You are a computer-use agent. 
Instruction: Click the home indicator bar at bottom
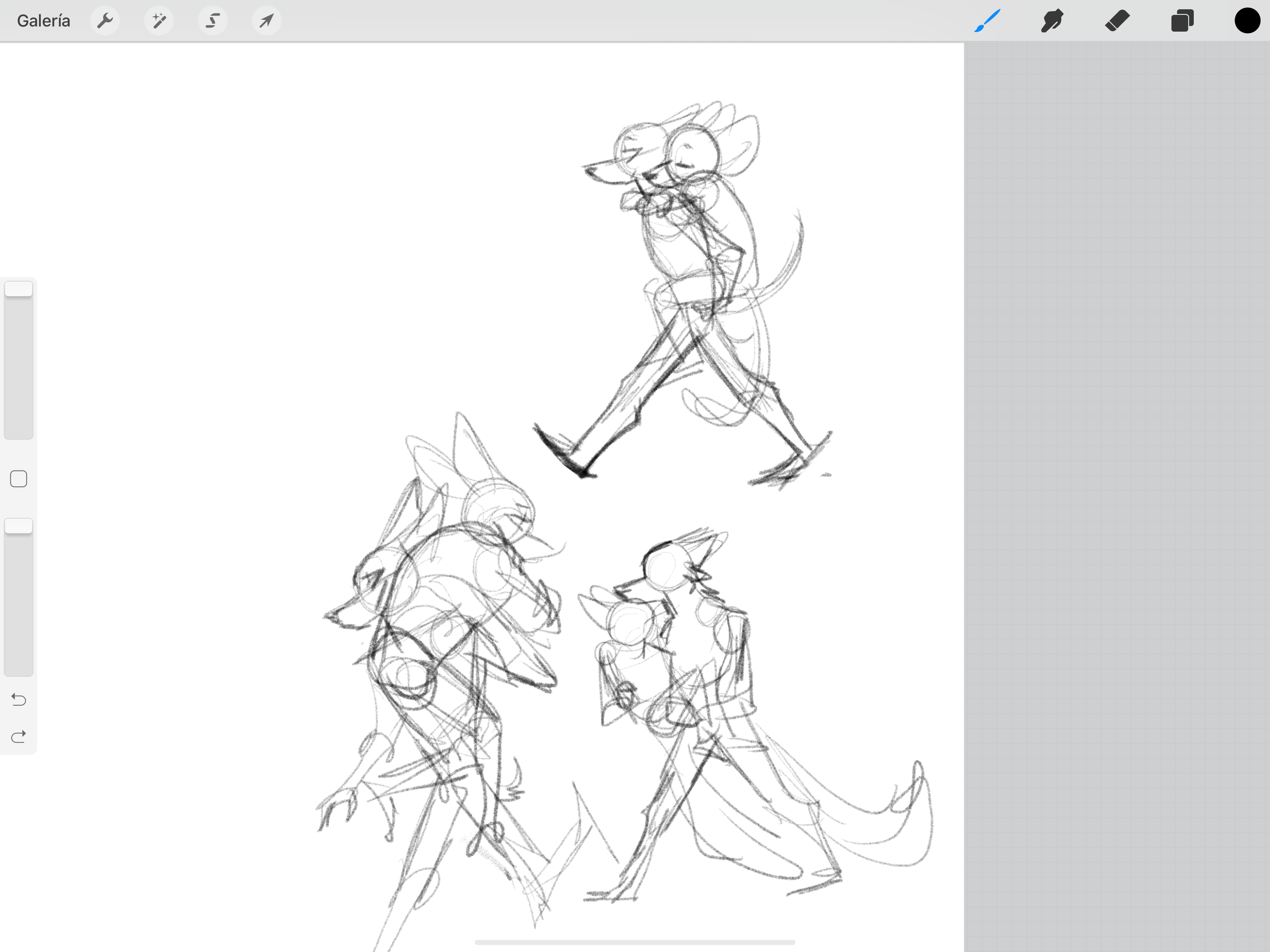click(x=635, y=942)
